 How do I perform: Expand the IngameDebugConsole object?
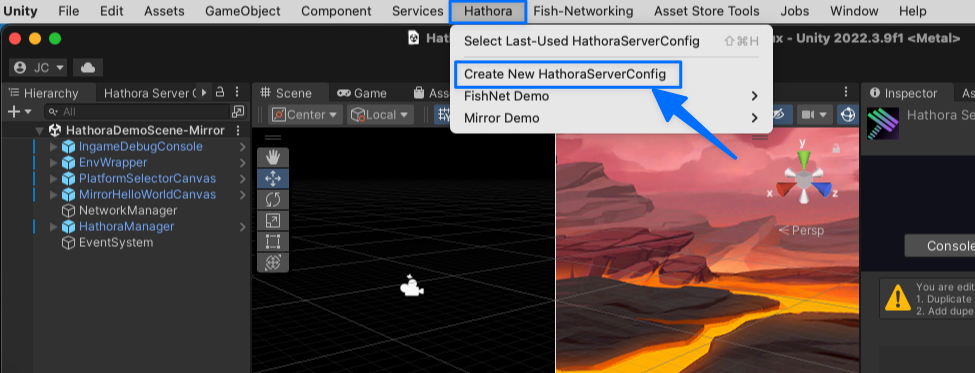coord(53,147)
